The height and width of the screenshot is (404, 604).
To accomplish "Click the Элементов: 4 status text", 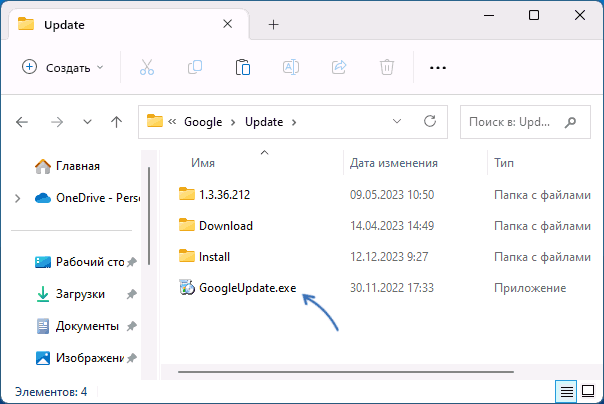I will tap(51, 392).
